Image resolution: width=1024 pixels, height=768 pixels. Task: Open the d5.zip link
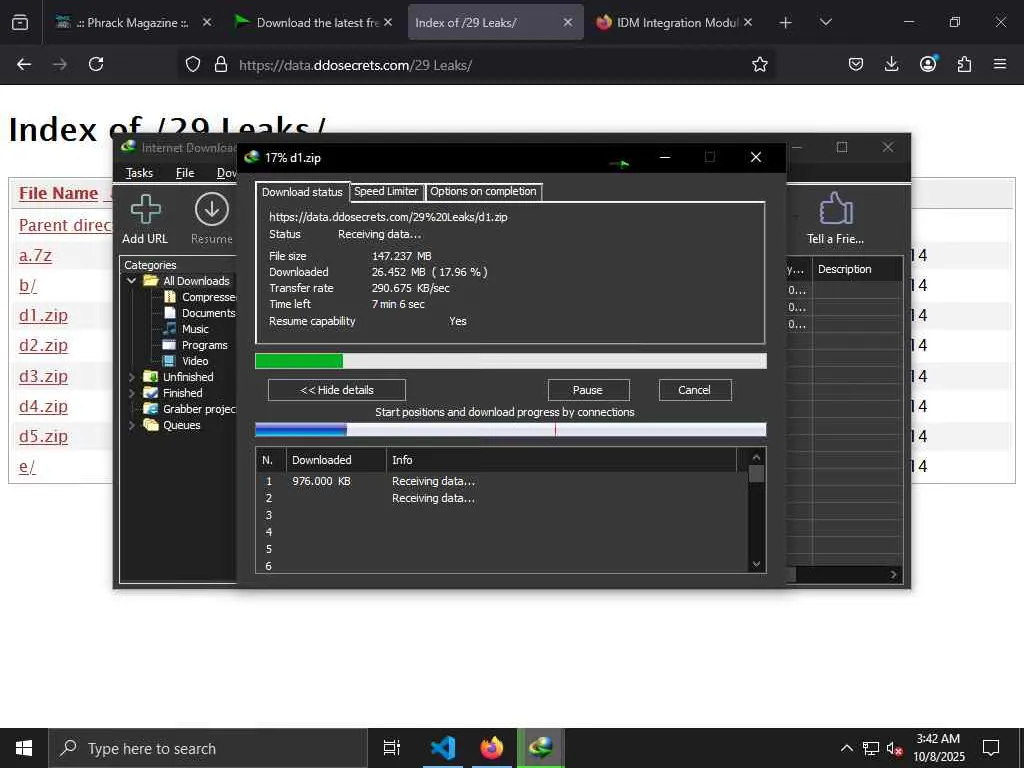pos(43,436)
